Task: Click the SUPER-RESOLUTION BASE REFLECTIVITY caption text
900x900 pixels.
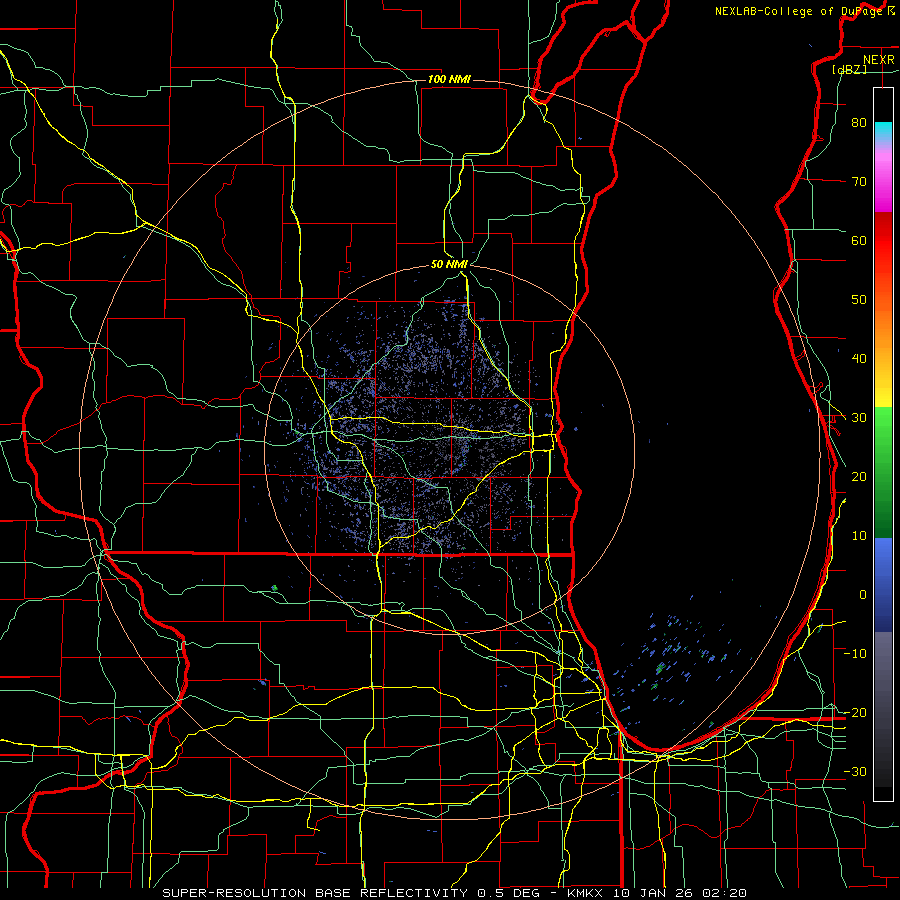Action: coord(315,893)
